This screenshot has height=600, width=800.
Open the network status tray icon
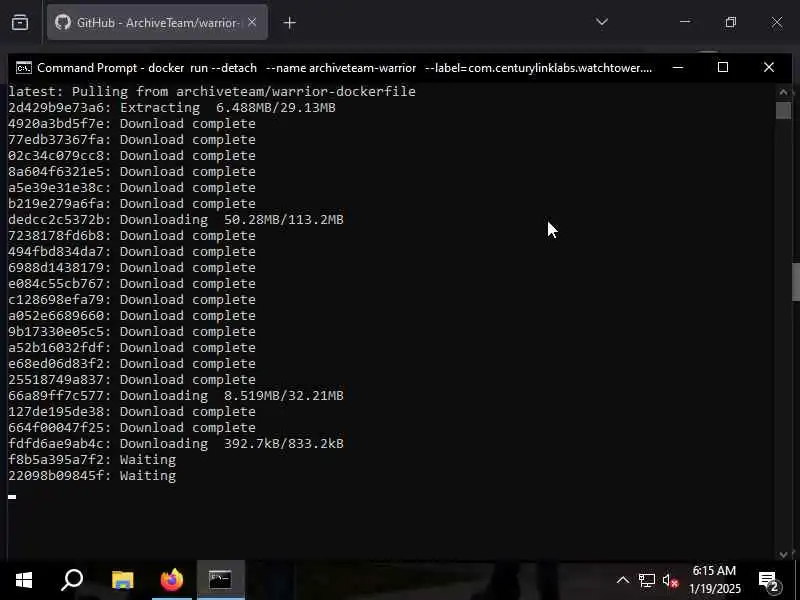646,580
